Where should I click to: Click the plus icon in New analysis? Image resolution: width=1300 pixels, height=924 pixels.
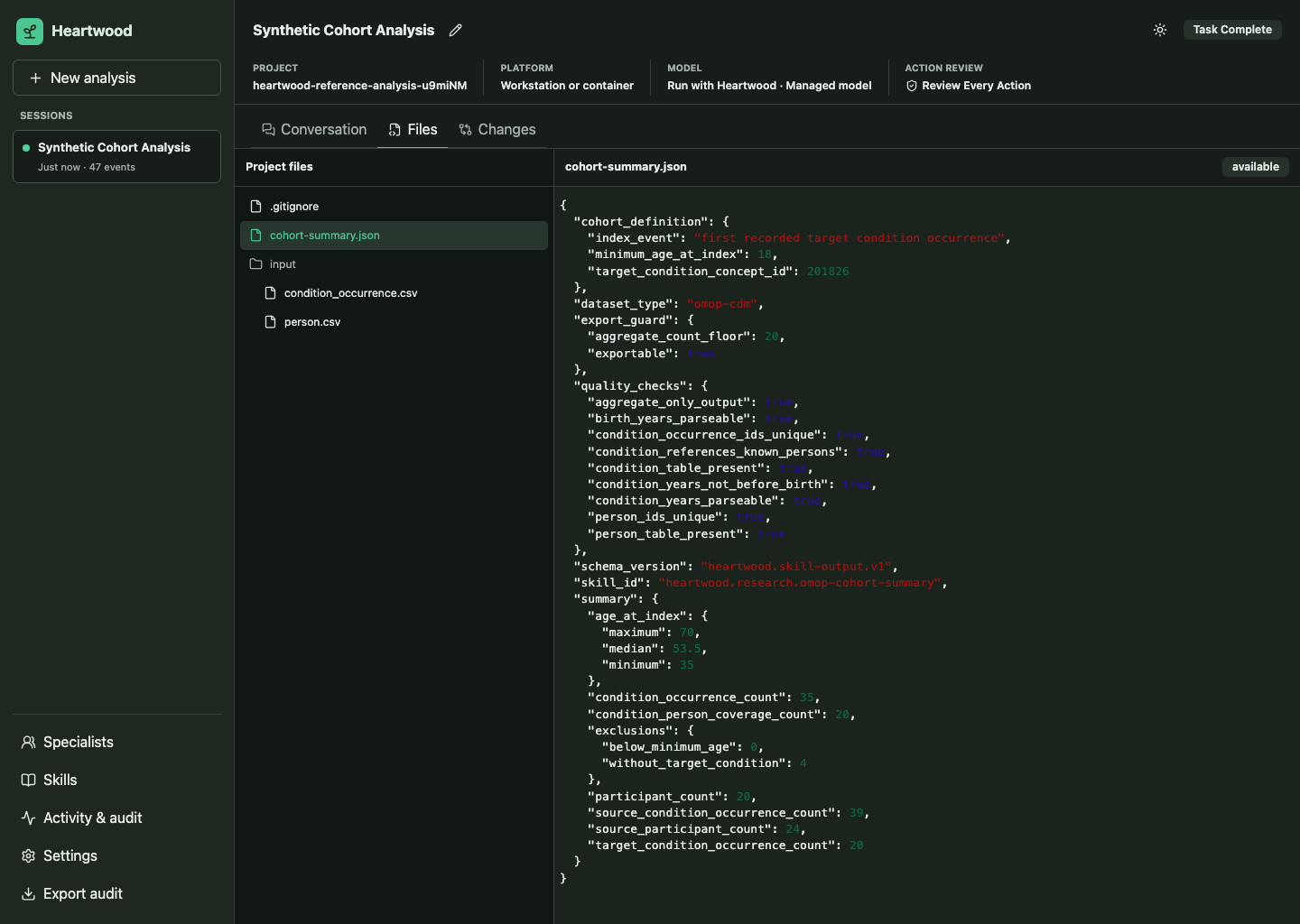(x=35, y=78)
